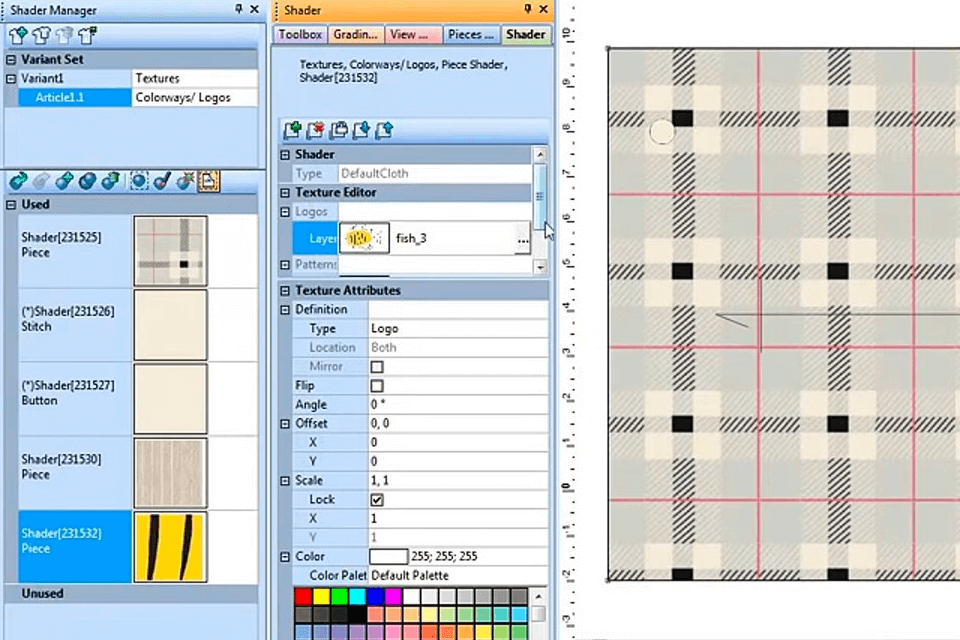Expand the Patterns node
Image resolution: width=960 pixels, height=640 pixels.
[x=285, y=265]
